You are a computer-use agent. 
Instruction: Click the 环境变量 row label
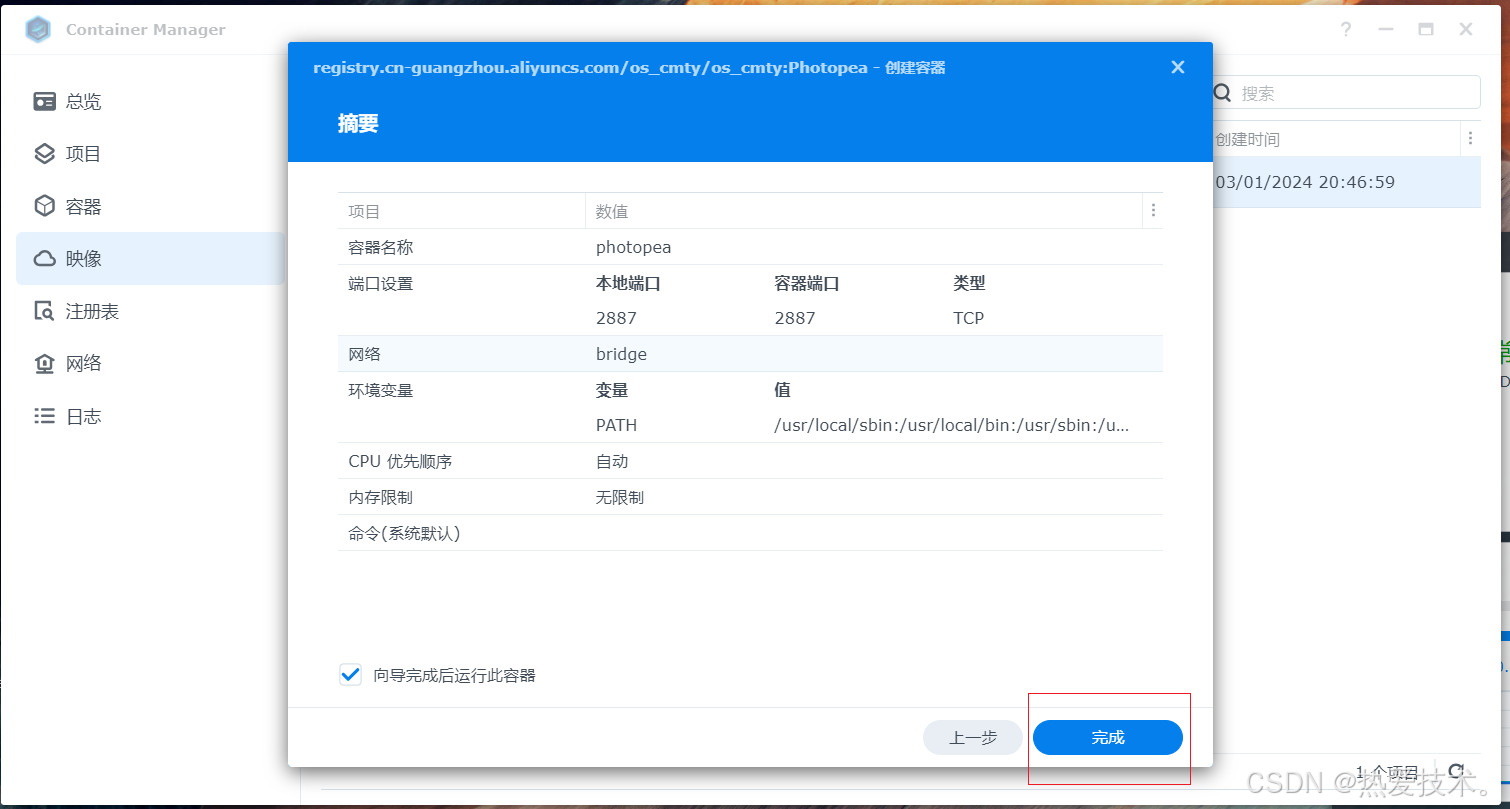(381, 390)
